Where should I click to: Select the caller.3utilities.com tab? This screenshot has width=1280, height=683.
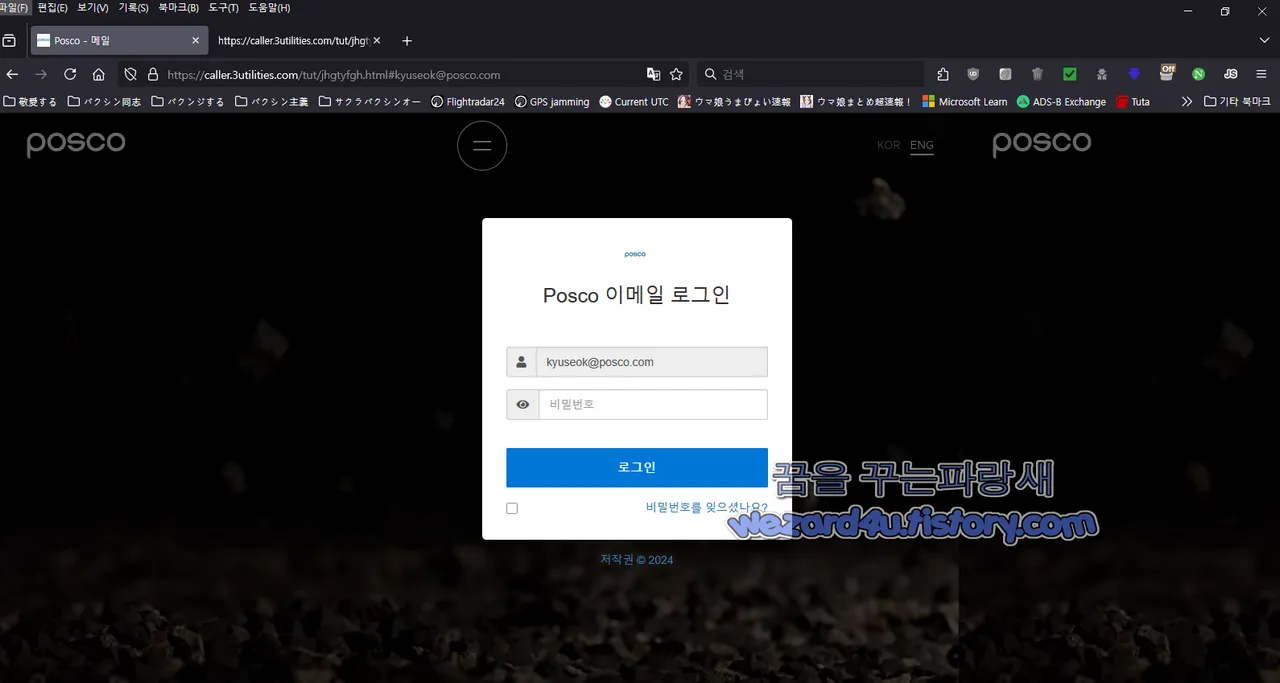[298, 41]
